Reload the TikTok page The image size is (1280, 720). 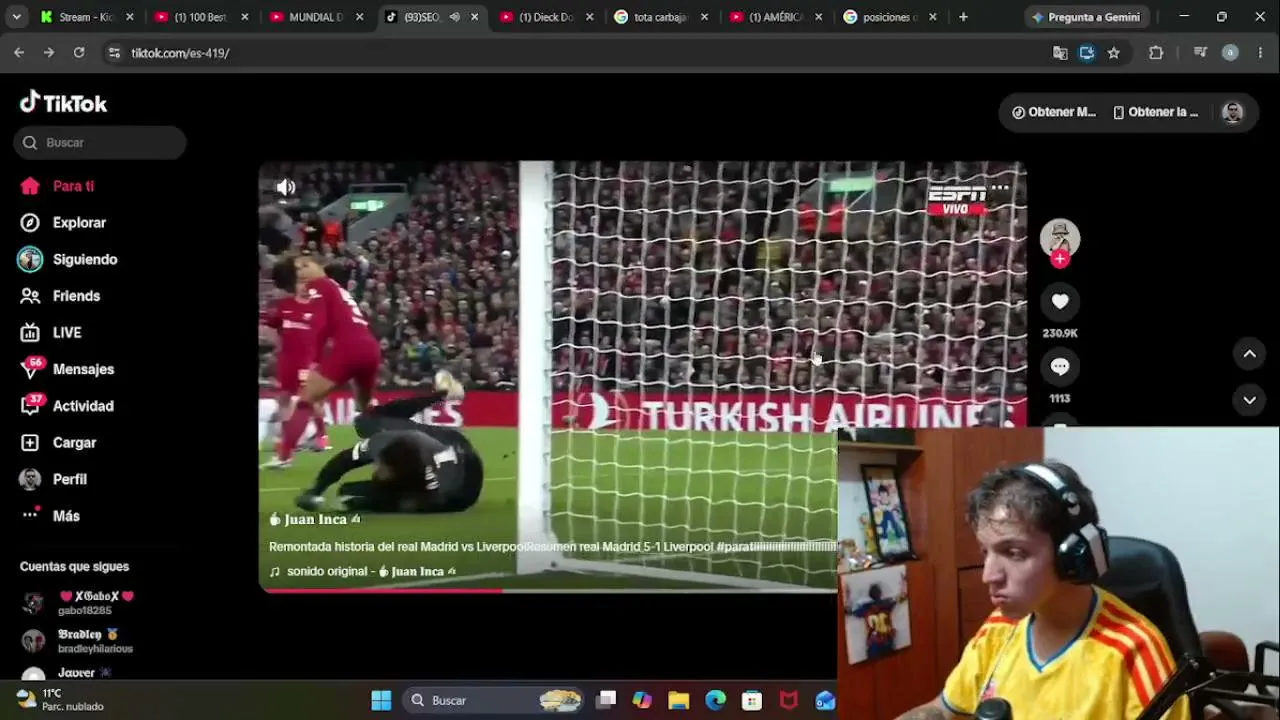[x=79, y=53]
